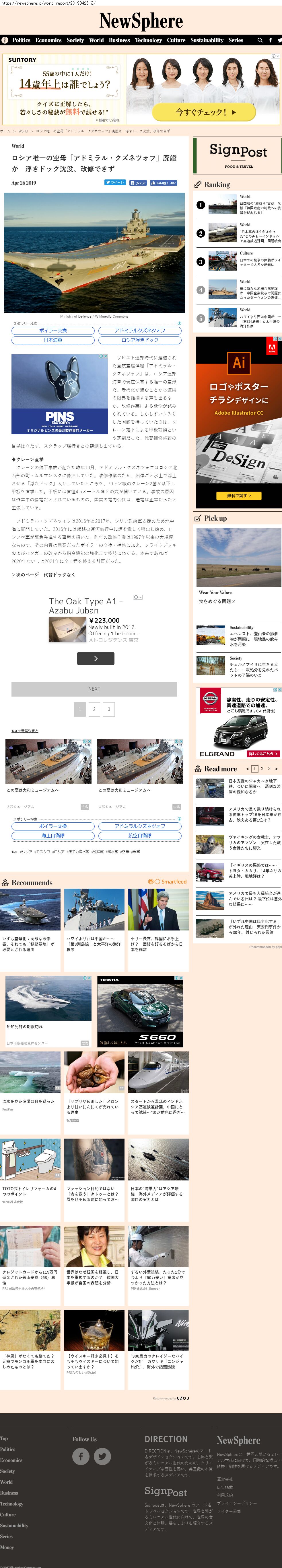The height and width of the screenshot is (1568, 282).
Task: Click the Text by 青葉やまと author link
Action: [25, 730]
